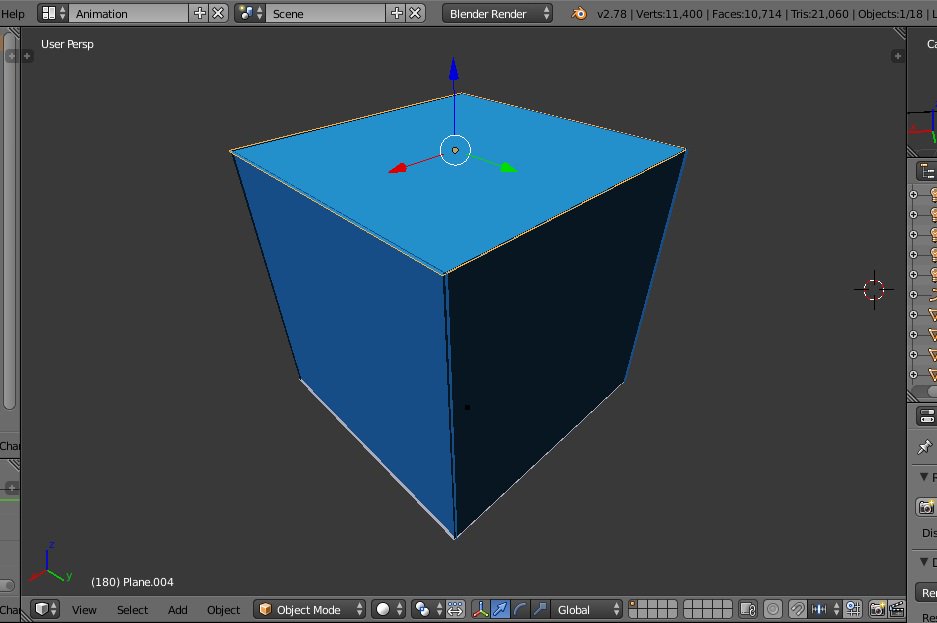Enable the rotate manipulator arc

(x=520, y=609)
